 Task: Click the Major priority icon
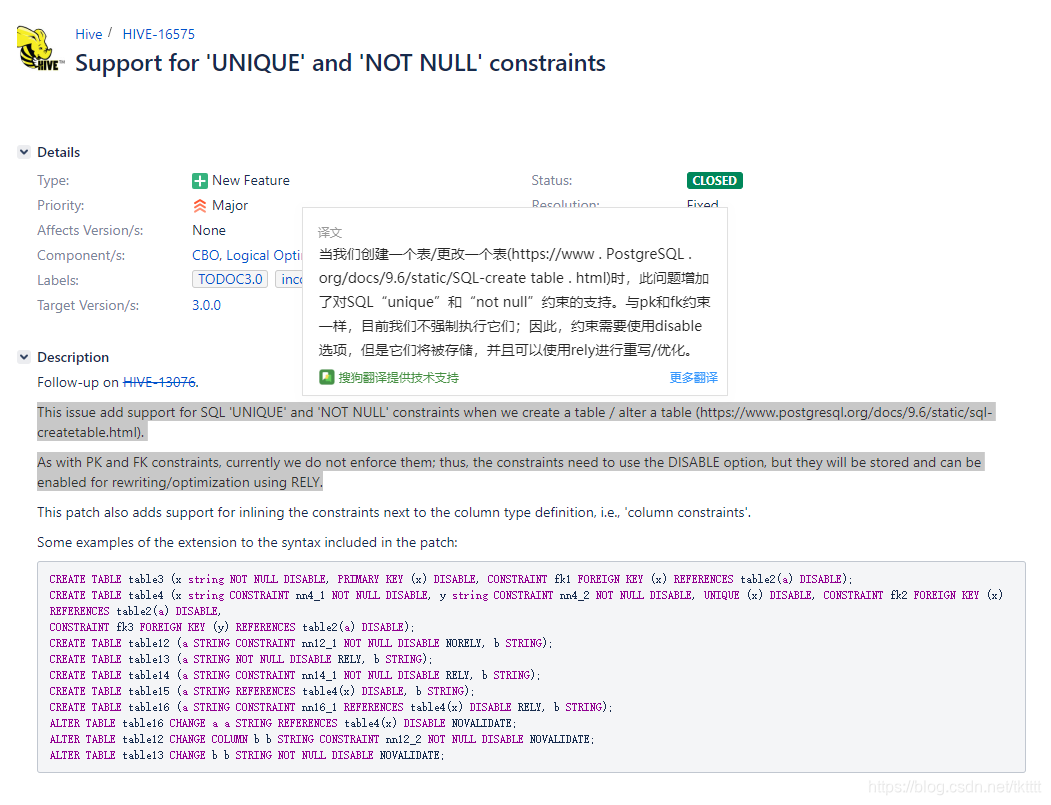[x=200, y=206]
